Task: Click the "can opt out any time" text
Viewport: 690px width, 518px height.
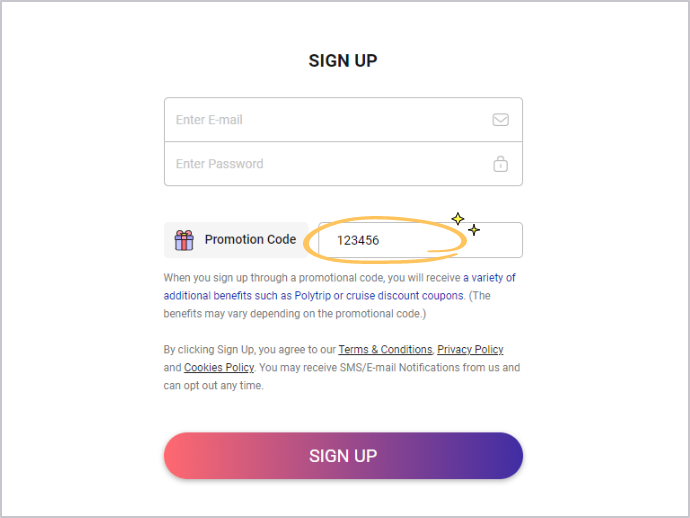Action: pyautogui.click(x=214, y=386)
